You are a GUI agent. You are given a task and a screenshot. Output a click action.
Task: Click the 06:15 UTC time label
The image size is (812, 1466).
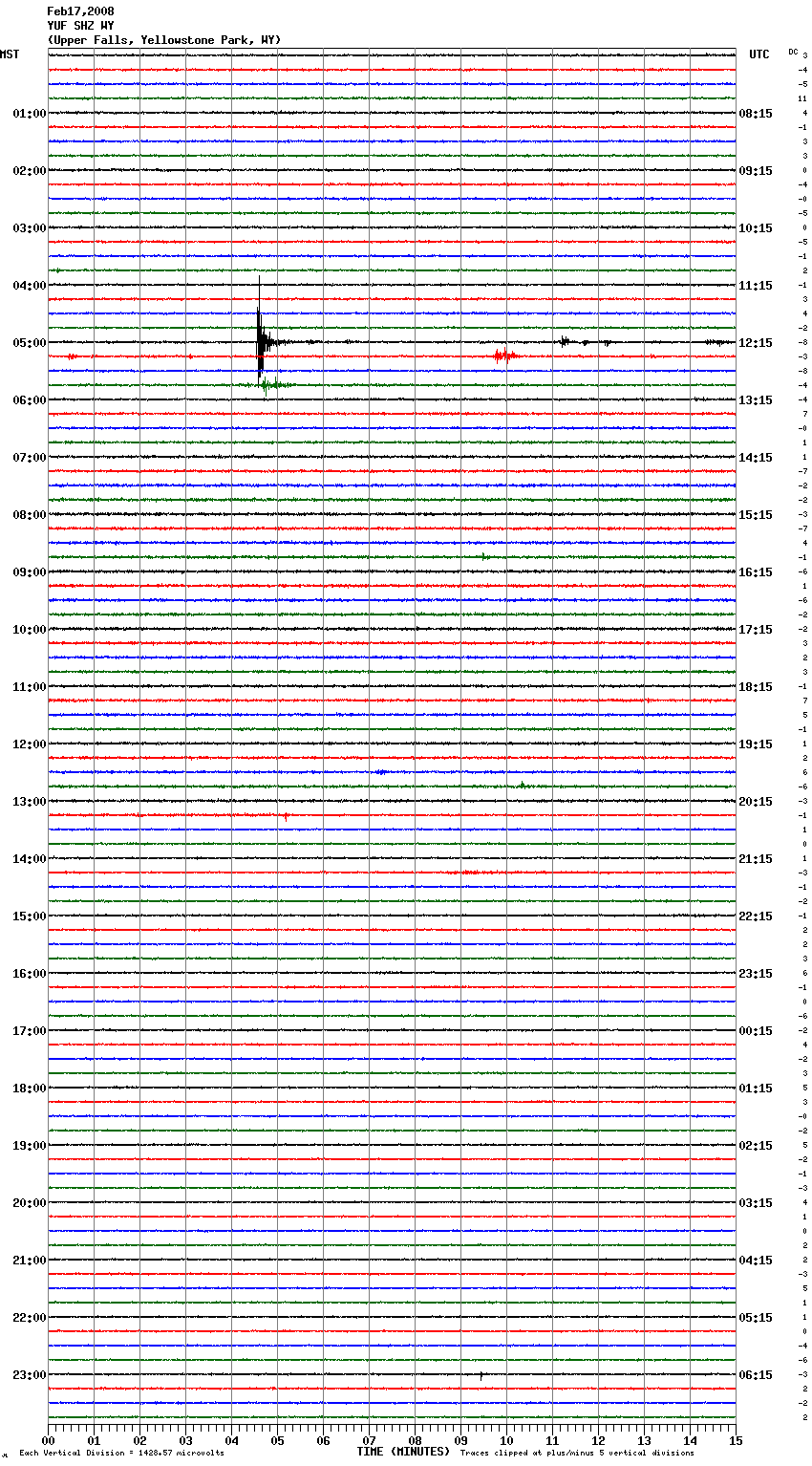[x=756, y=1375]
